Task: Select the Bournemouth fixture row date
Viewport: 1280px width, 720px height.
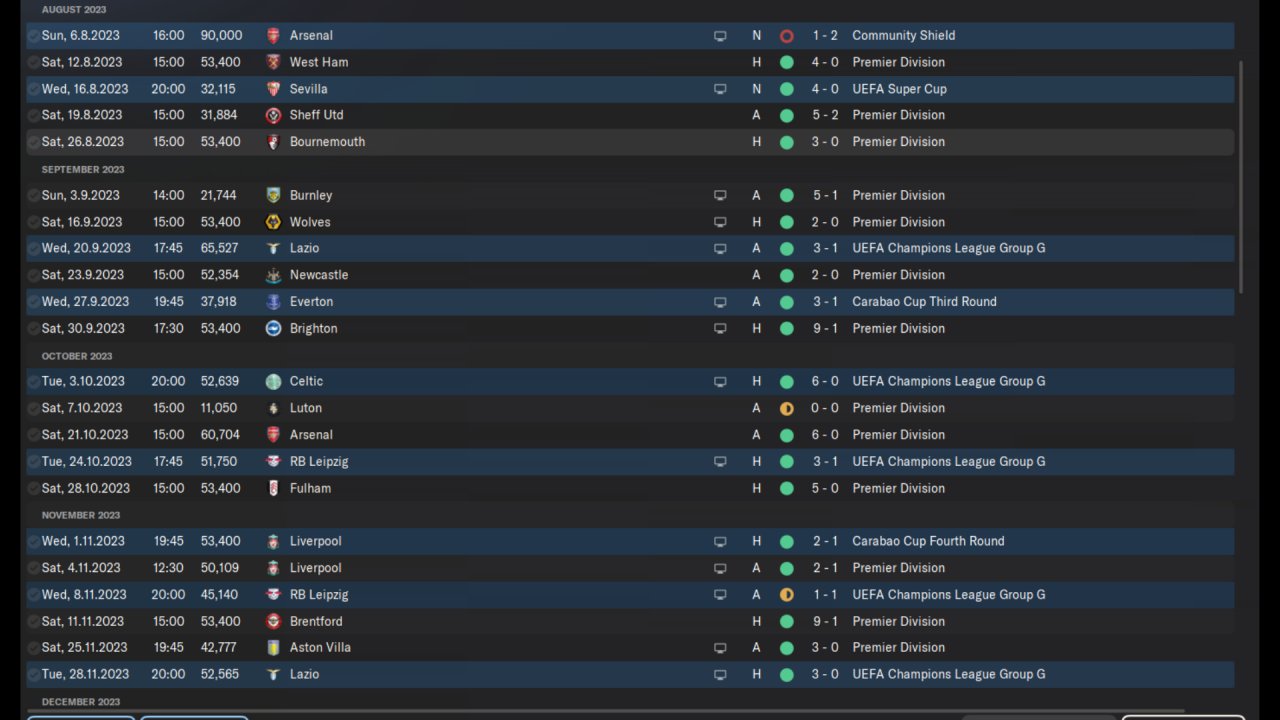Action: tap(82, 142)
